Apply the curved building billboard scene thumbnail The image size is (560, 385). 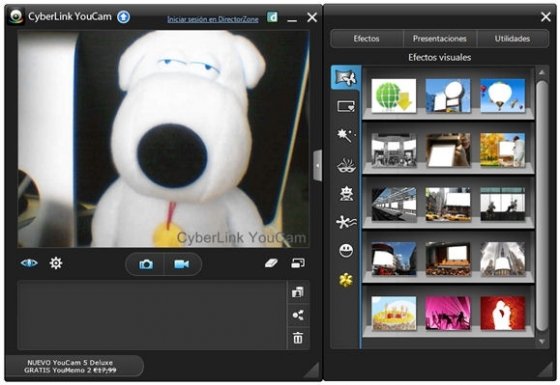click(394, 259)
